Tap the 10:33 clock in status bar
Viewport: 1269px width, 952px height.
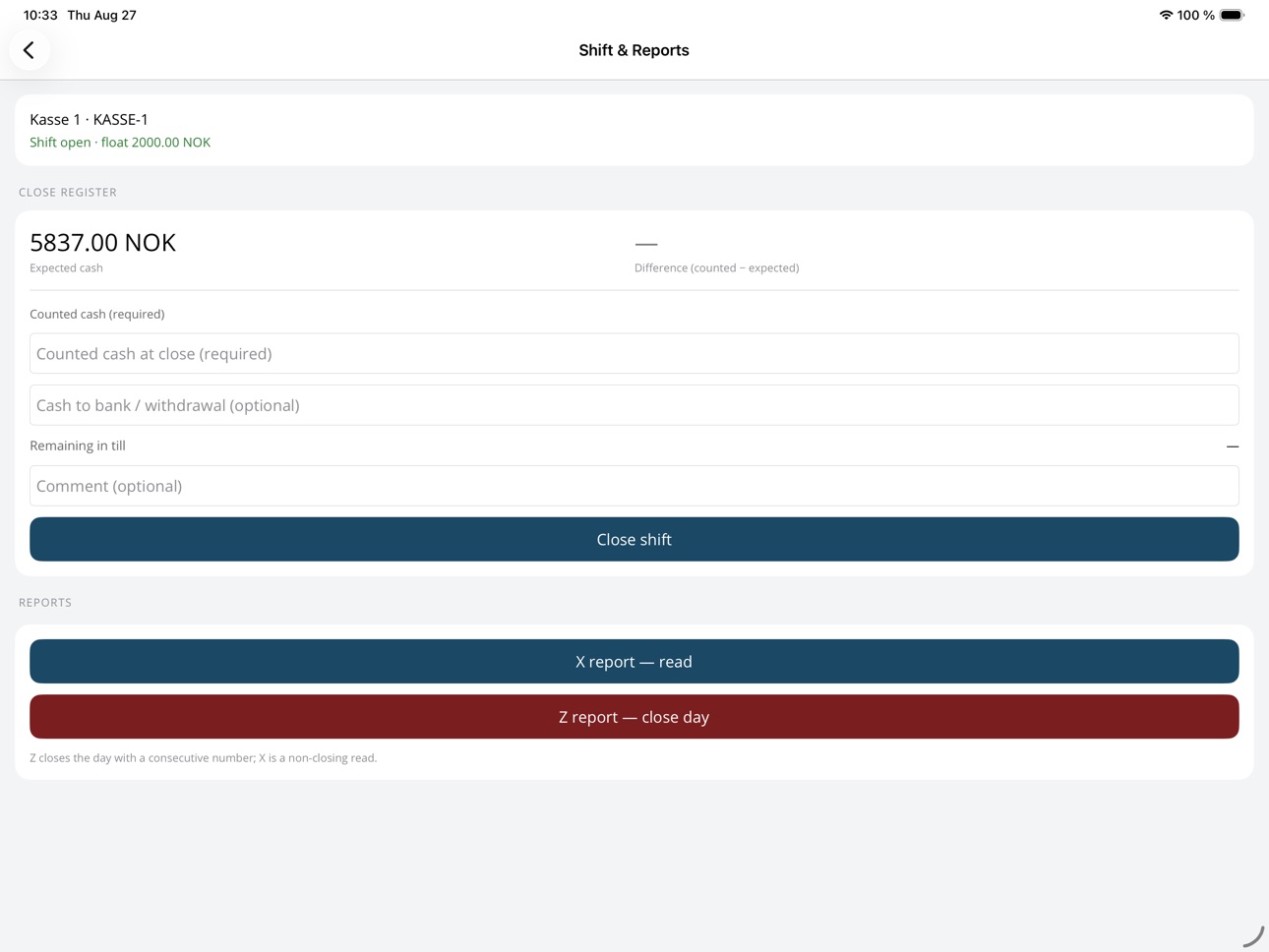40,15
